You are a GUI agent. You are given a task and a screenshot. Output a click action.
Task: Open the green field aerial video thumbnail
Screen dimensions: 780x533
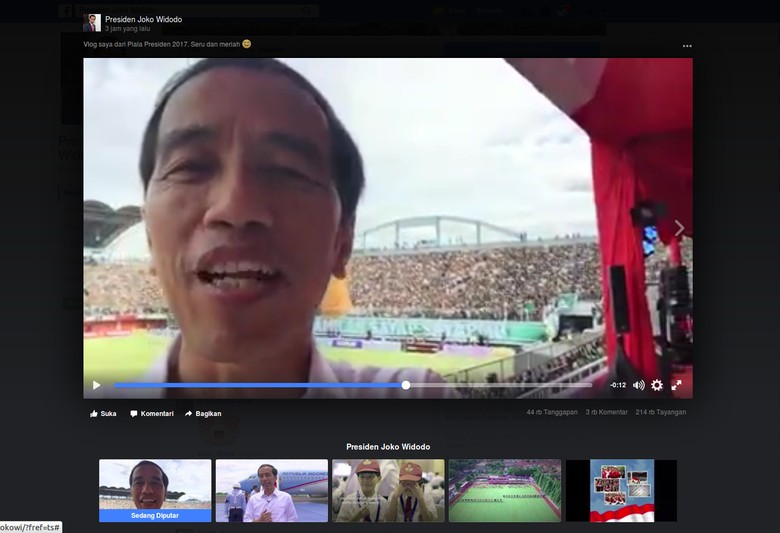tap(505, 491)
